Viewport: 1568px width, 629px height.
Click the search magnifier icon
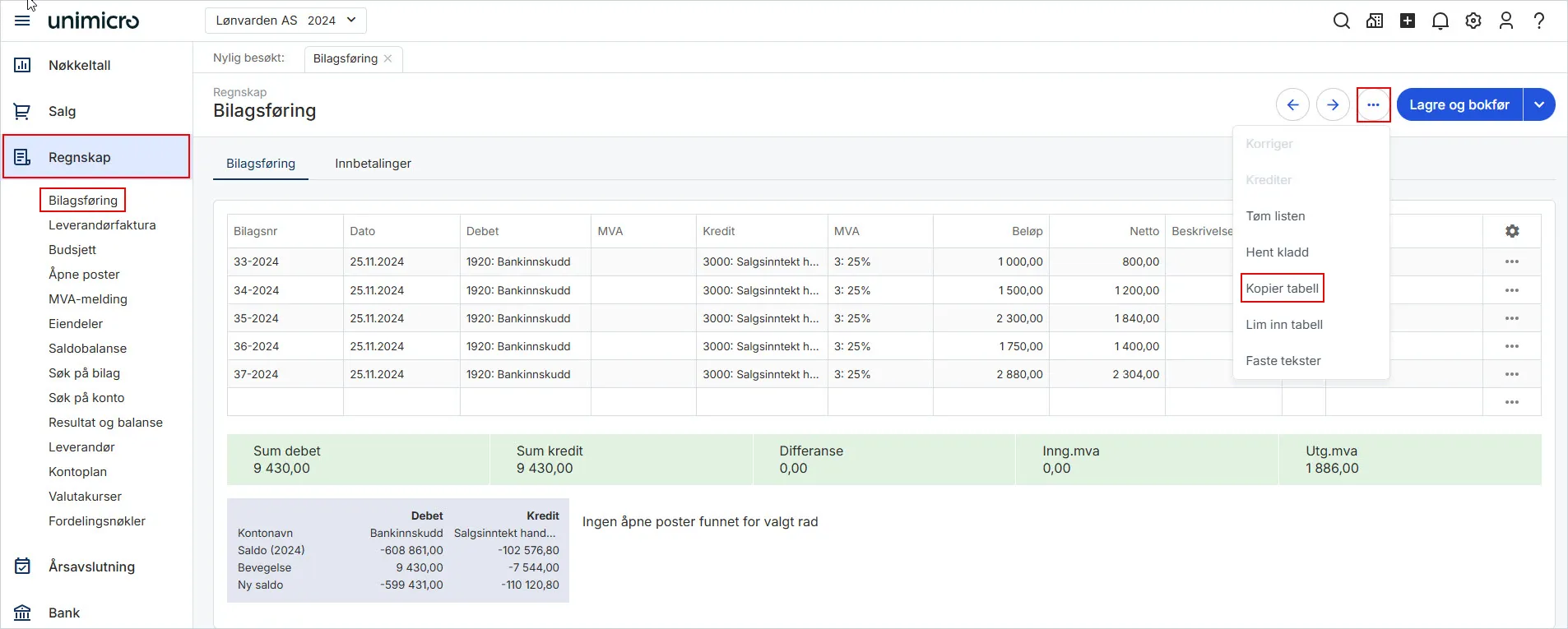[x=1342, y=21]
